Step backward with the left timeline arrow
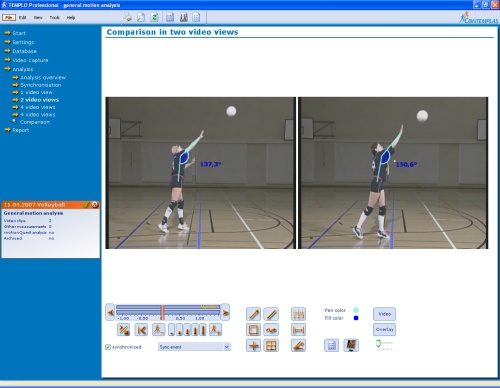500x388 pixels. click(x=110, y=312)
